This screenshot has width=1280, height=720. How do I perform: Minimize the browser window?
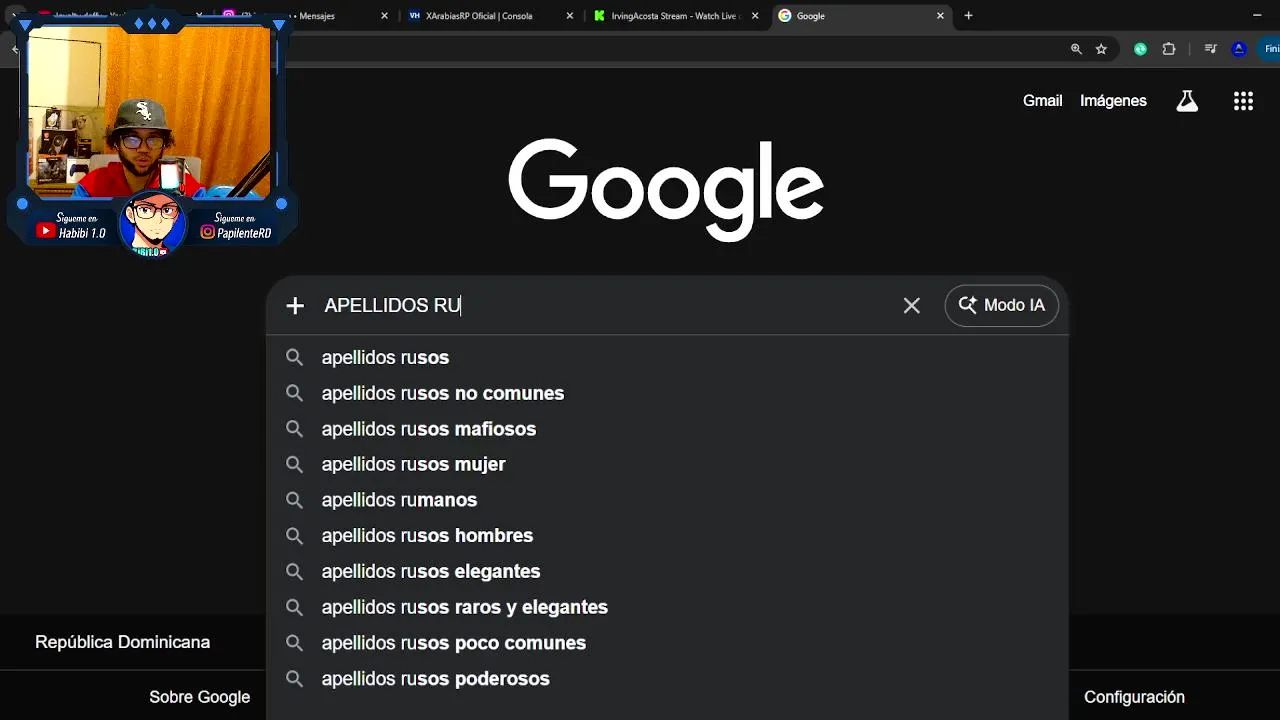click(x=1257, y=16)
